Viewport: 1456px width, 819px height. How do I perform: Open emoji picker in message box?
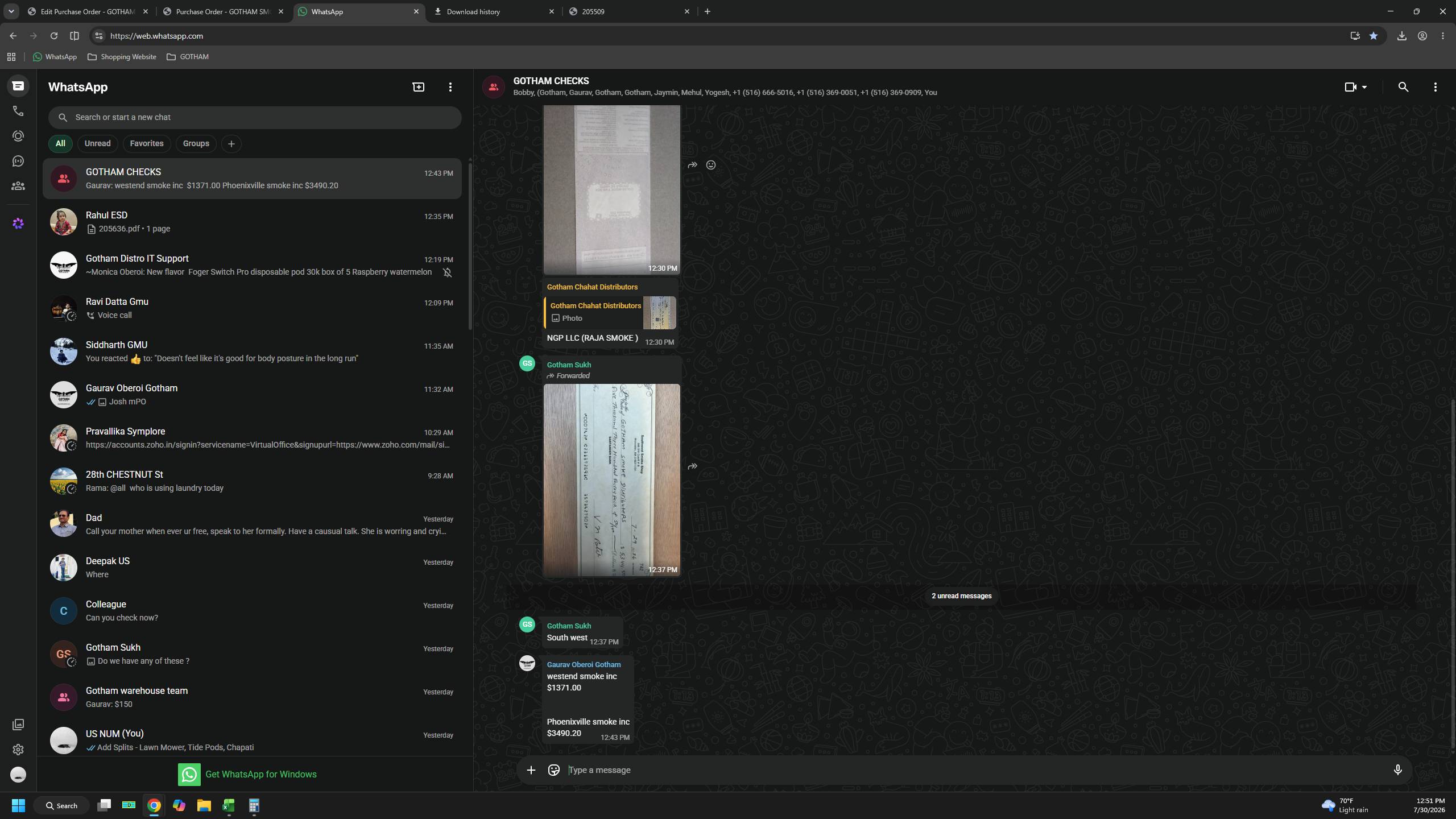point(553,770)
